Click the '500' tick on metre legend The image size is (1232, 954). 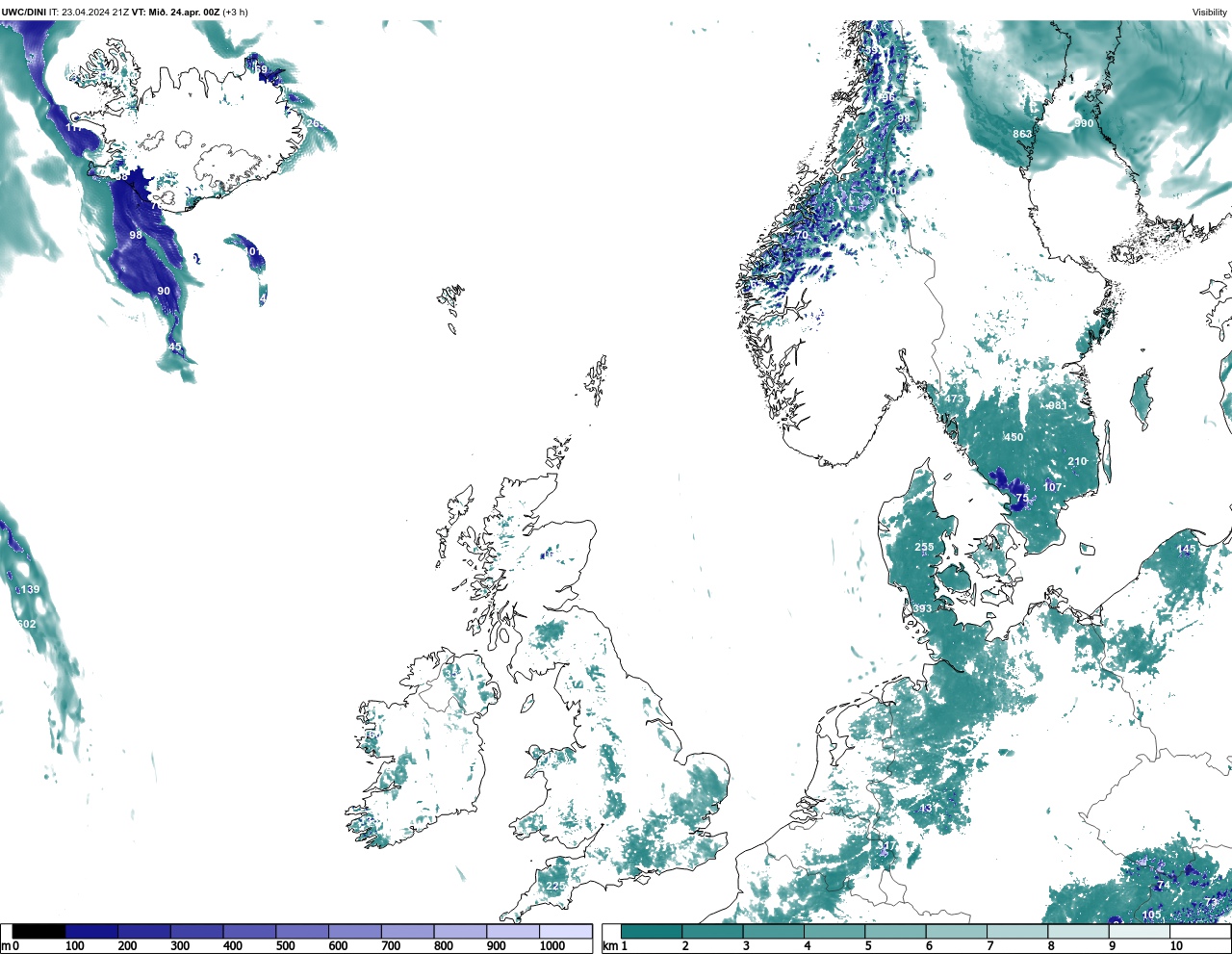[286, 946]
